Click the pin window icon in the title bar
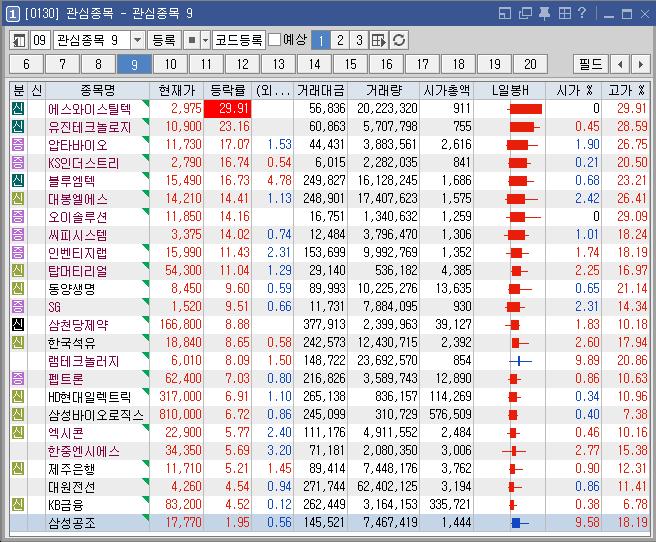This screenshot has height=542, width=656. click(544, 13)
